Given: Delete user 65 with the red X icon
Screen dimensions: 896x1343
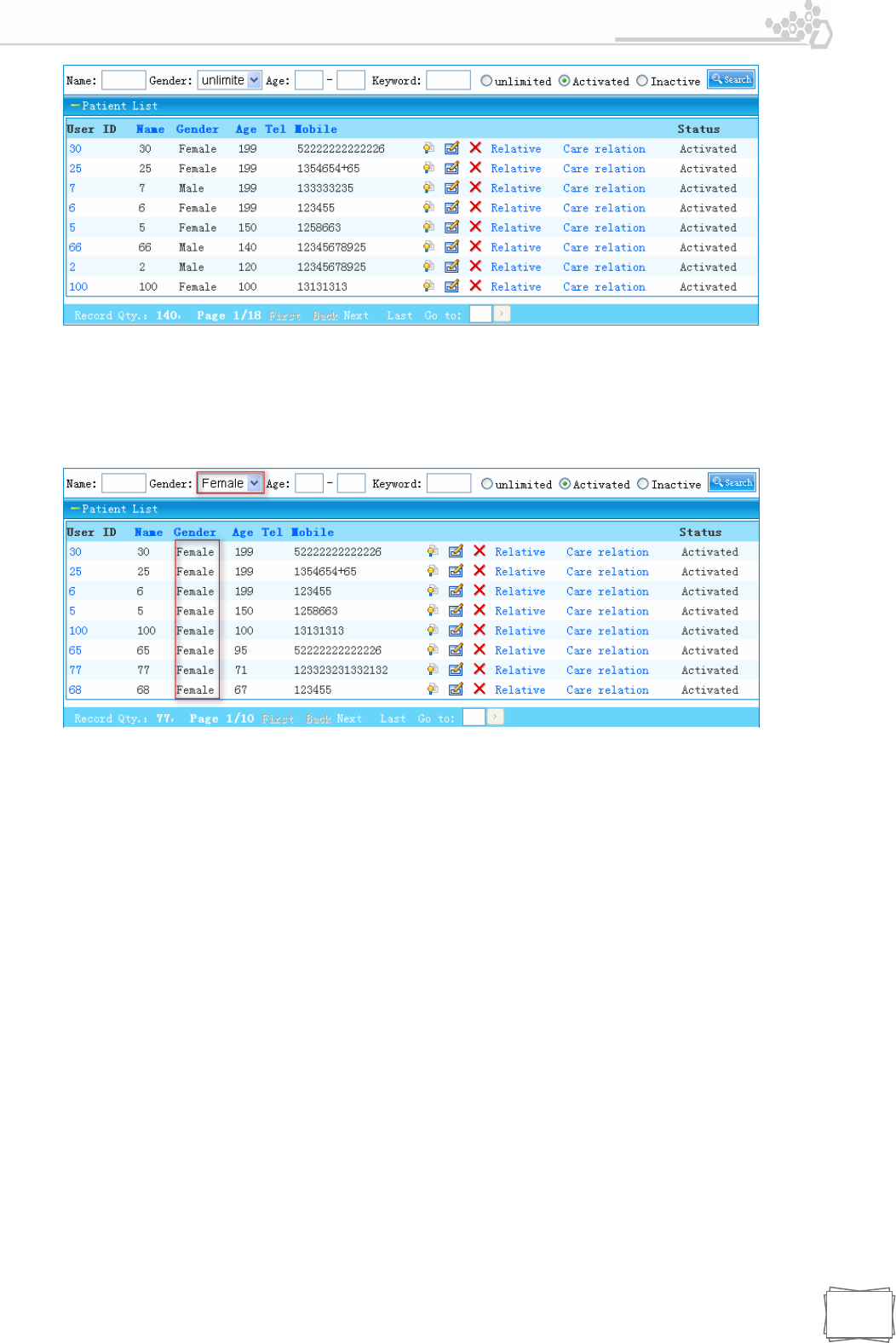Looking at the screenshot, I should (480, 649).
